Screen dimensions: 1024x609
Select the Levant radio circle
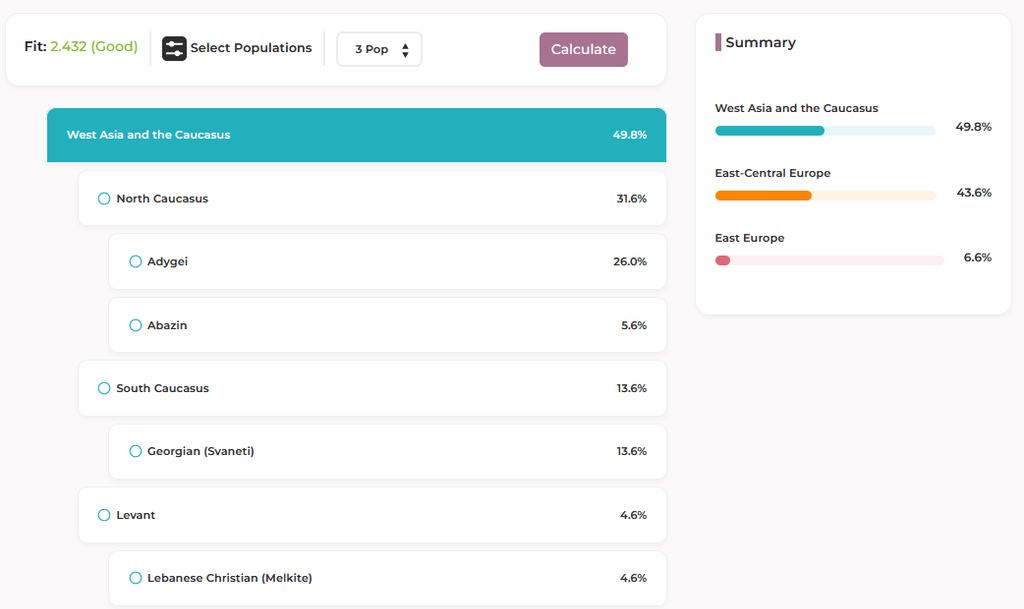(104, 515)
